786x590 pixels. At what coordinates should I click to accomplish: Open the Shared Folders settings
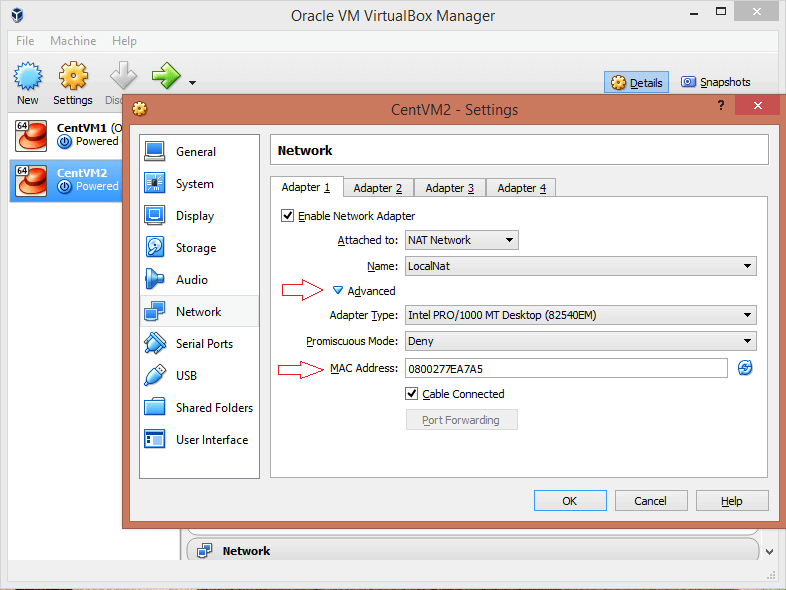point(213,408)
